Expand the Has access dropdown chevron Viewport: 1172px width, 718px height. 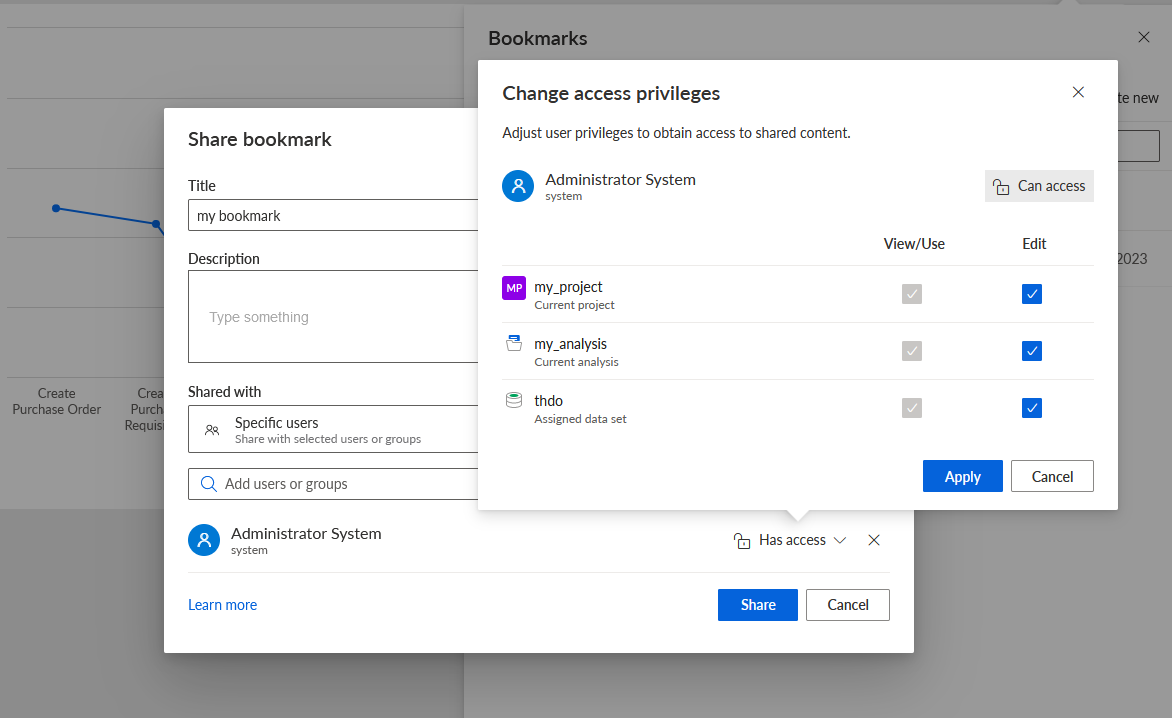click(840, 540)
